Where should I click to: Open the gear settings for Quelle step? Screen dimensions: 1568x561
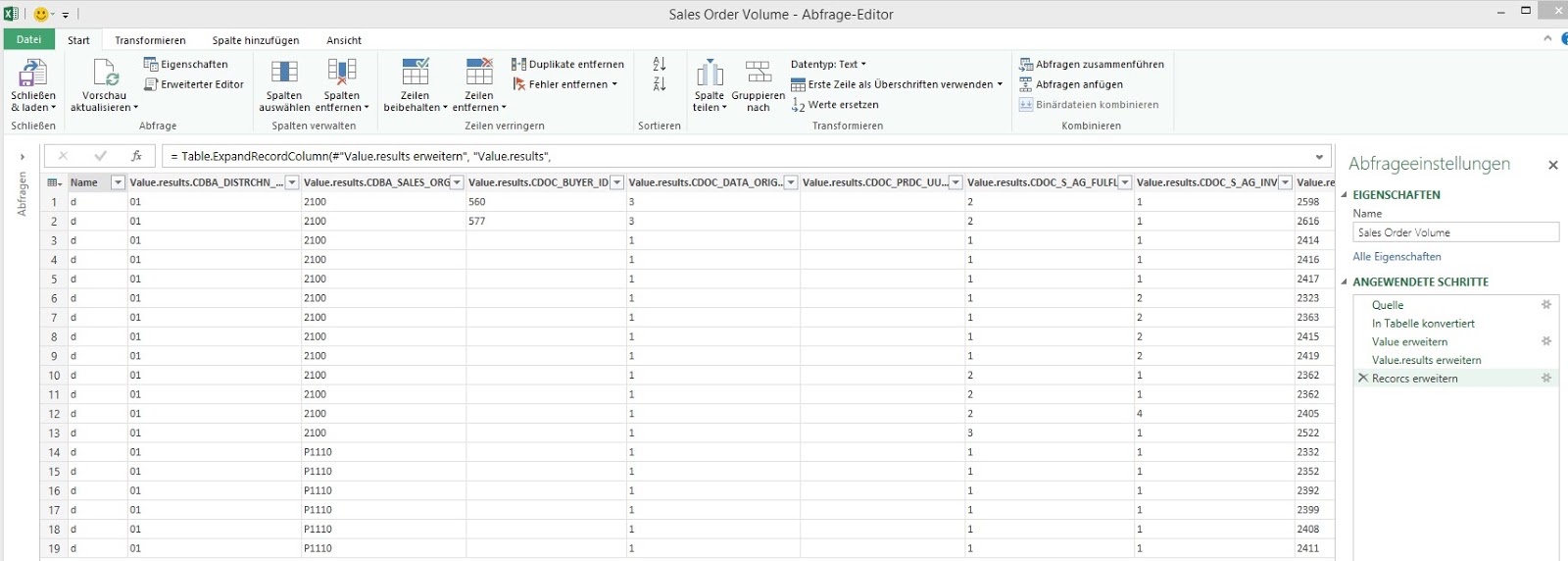click(1546, 305)
